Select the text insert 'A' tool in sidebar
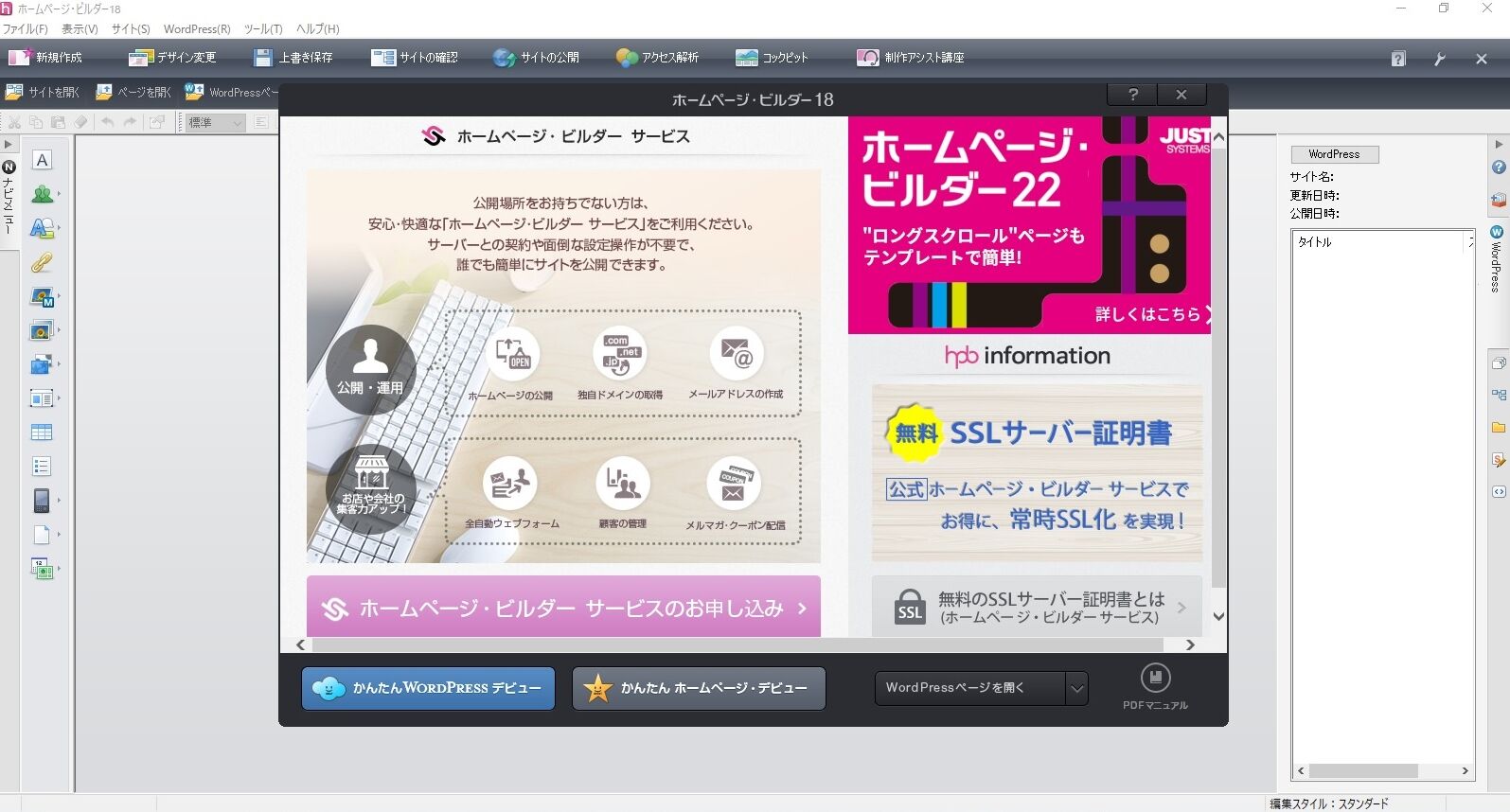 point(42,160)
